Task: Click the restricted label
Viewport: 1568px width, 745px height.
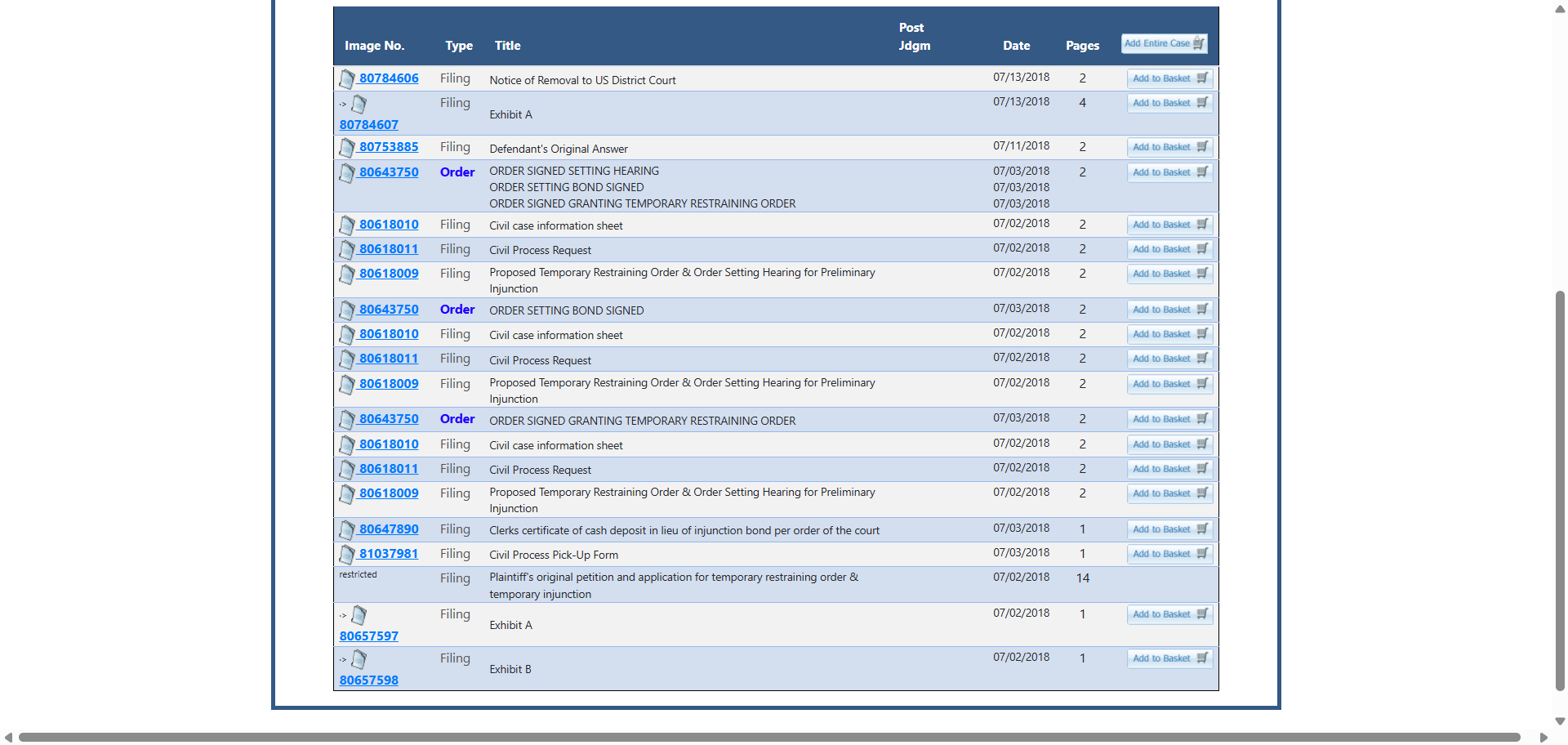Action: [x=358, y=574]
